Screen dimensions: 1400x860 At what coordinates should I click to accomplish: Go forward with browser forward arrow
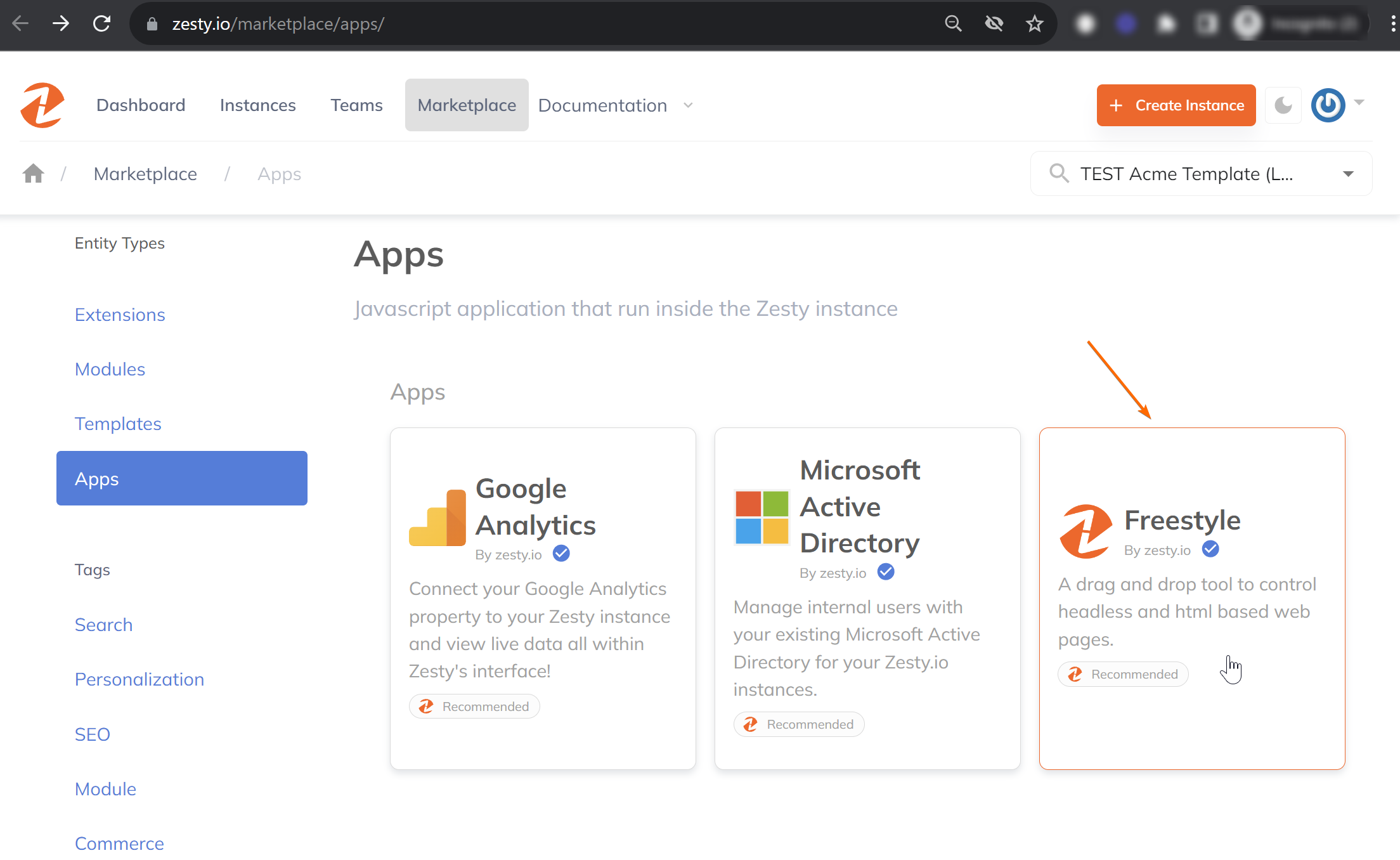pyautogui.click(x=61, y=24)
